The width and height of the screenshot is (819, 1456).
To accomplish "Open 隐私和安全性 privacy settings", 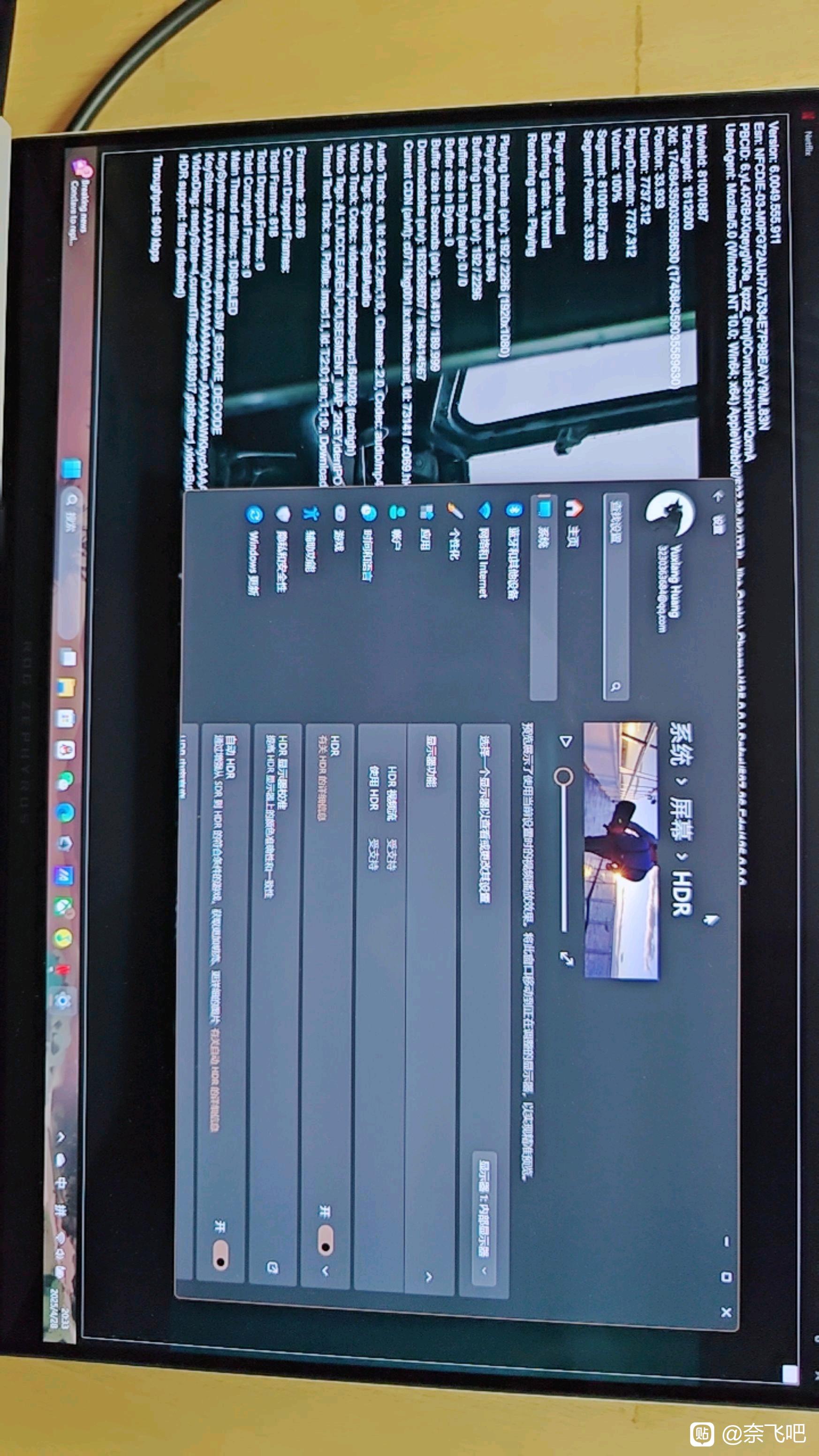I will tap(281, 548).
